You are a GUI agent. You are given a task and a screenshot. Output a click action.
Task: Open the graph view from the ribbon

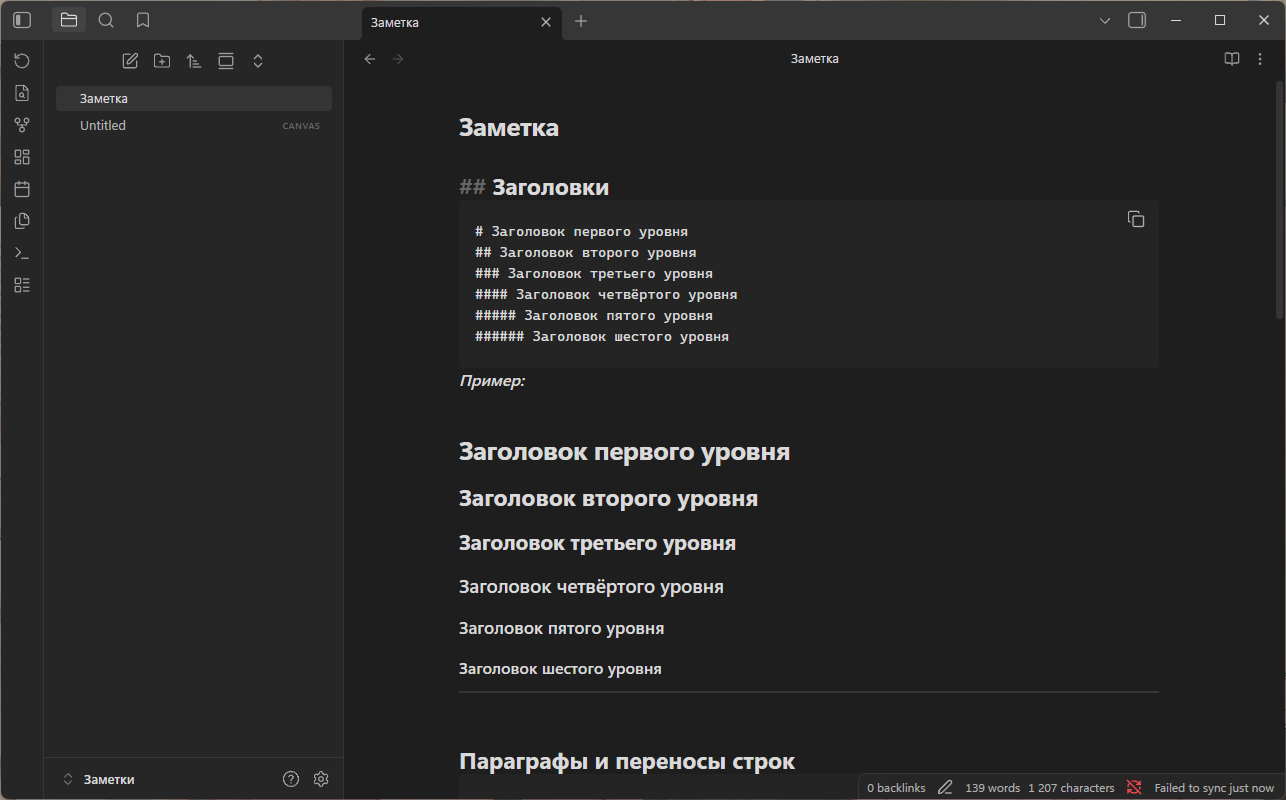[22, 125]
